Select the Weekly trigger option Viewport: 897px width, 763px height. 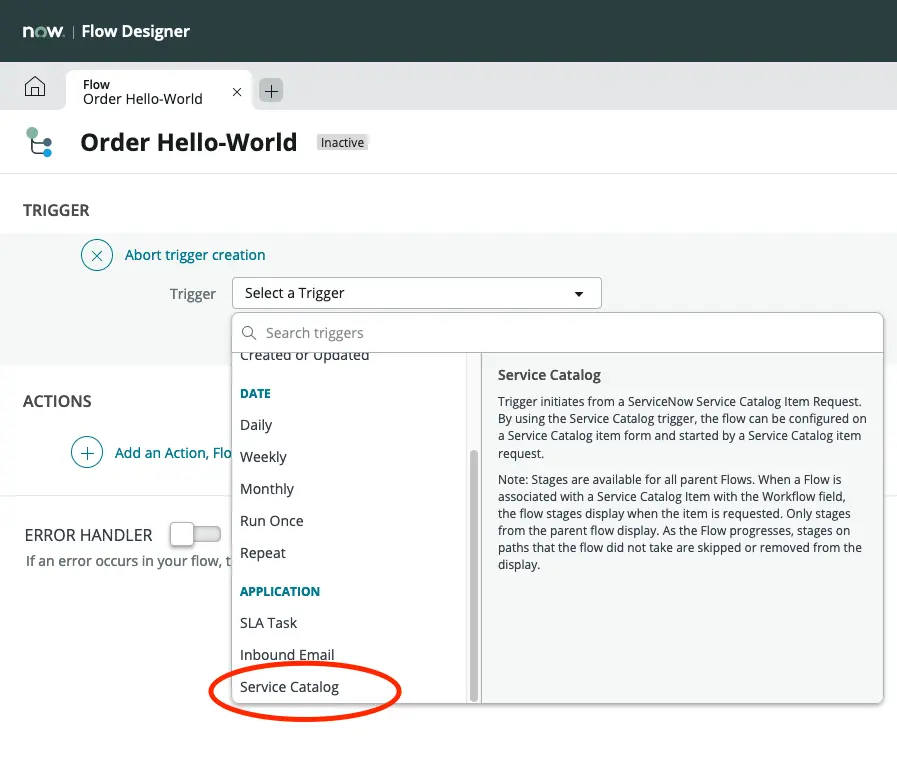[x=263, y=457]
